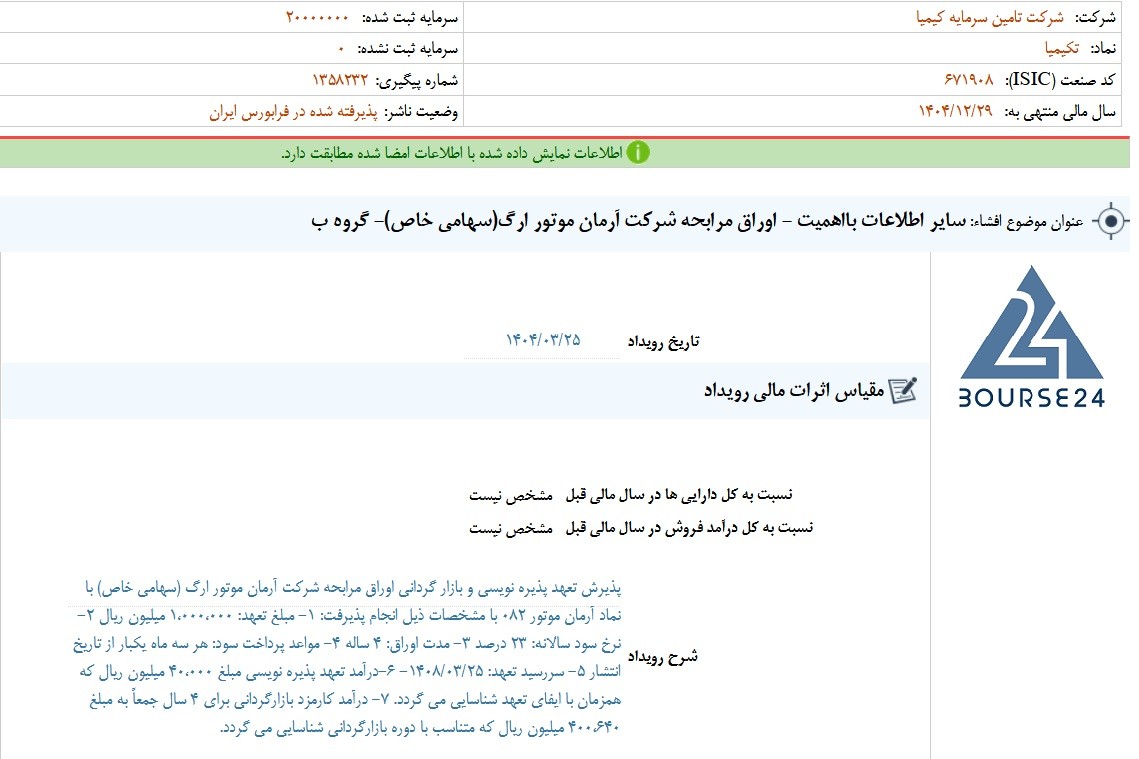
Task: Click مشخص نیست value for total assets ratio
Action: point(511,495)
